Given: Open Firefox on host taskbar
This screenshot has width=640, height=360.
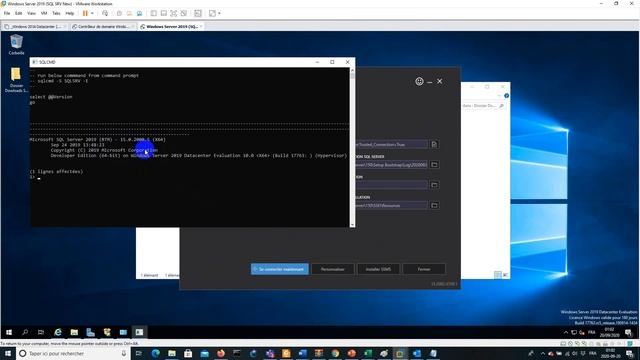Looking at the screenshot, I should click(221, 353).
